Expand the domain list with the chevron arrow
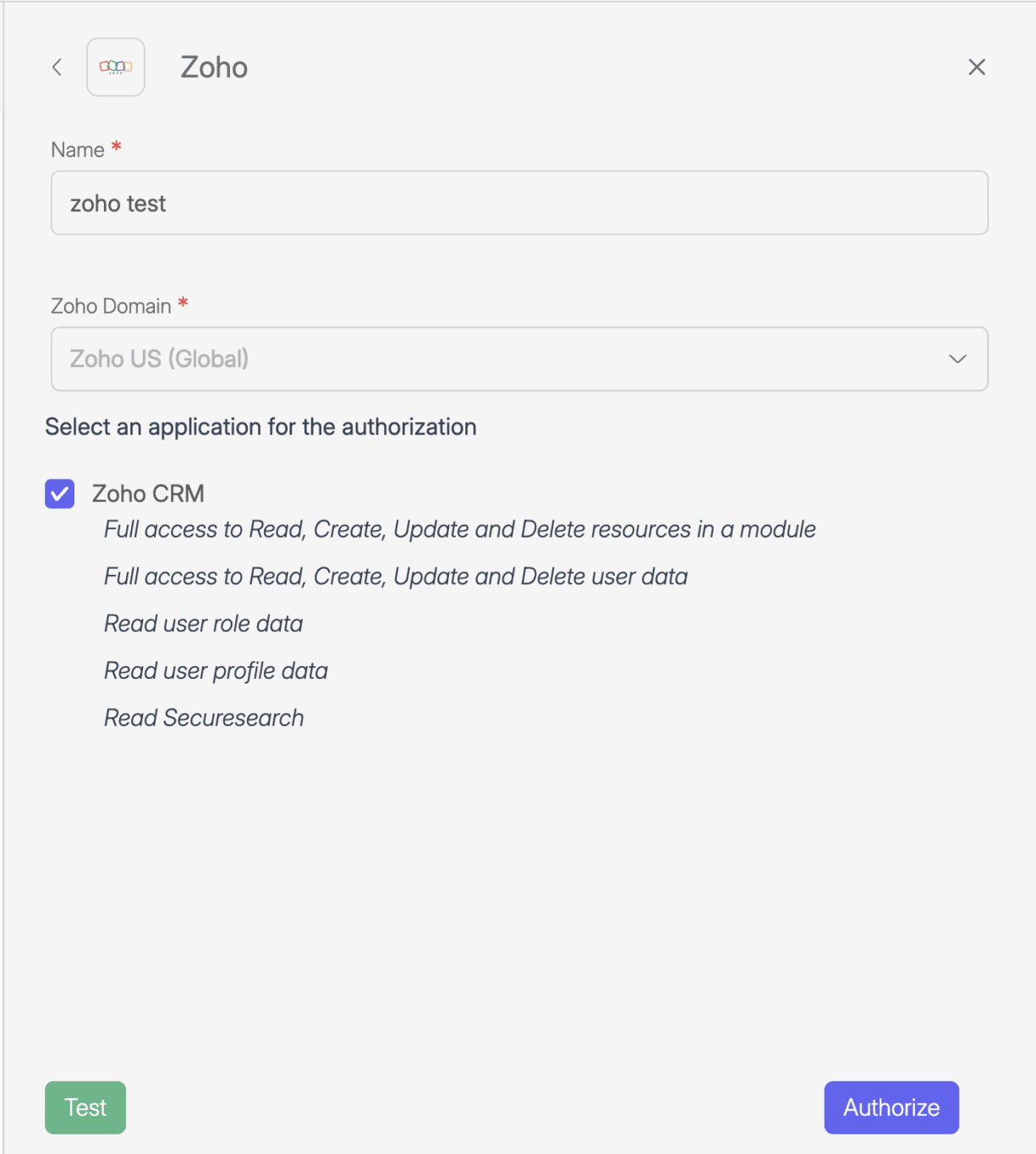This screenshot has height=1154, width=1036. (x=957, y=359)
